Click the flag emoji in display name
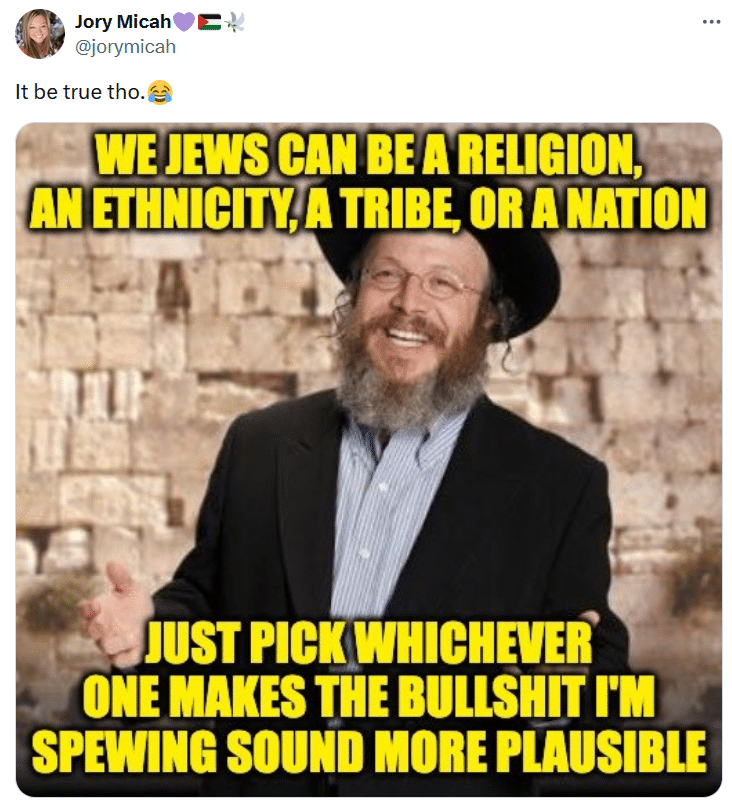The width and height of the screenshot is (732, 811). click(x=210, y=22)
